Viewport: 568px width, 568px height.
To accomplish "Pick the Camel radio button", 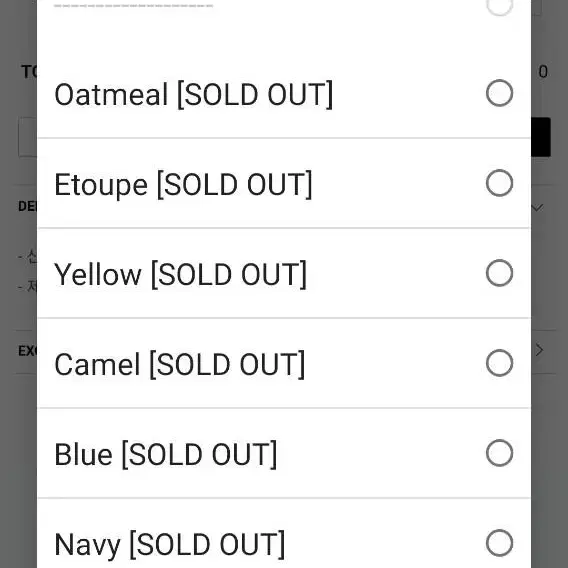I will (499, 363).
